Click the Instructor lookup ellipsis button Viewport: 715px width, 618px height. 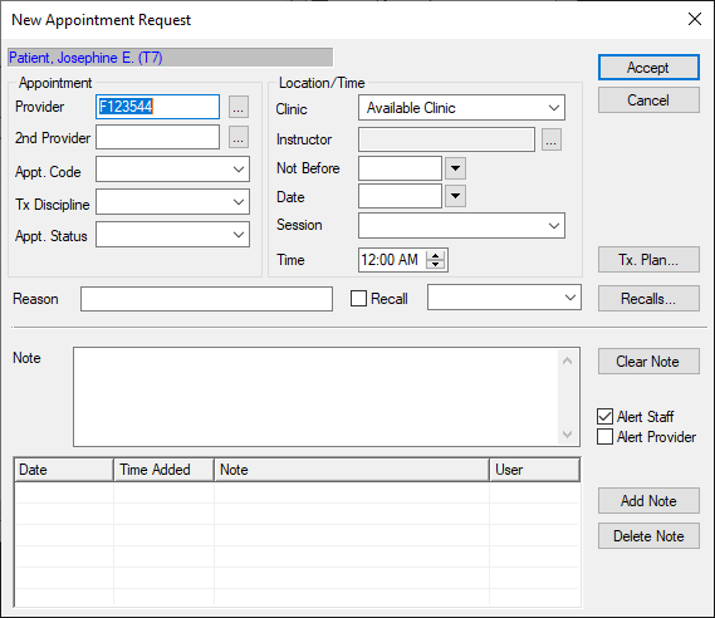[551, 140]
